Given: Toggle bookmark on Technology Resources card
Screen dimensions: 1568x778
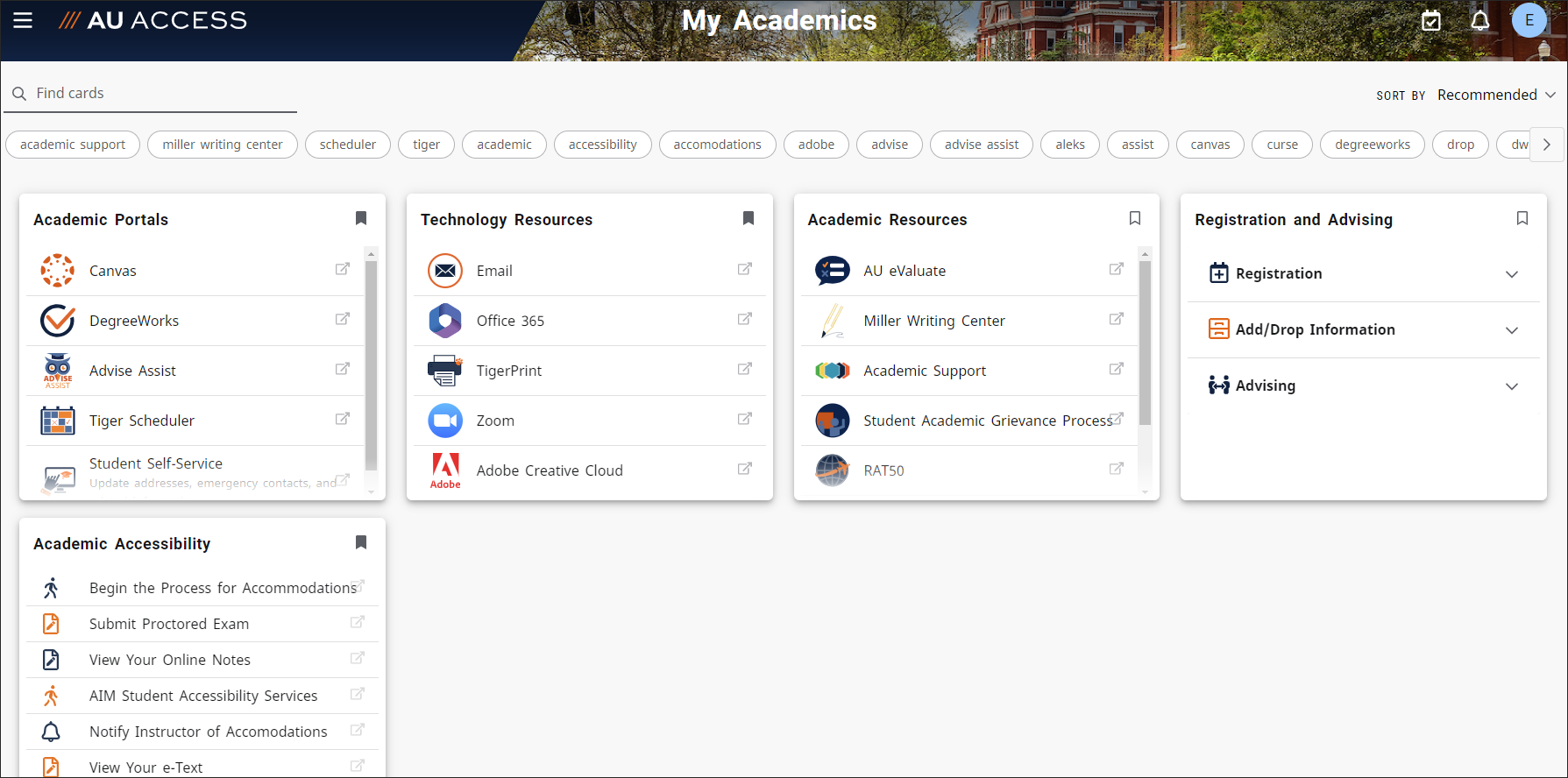Looking at the screenshot, I should (x=749, y=218).
